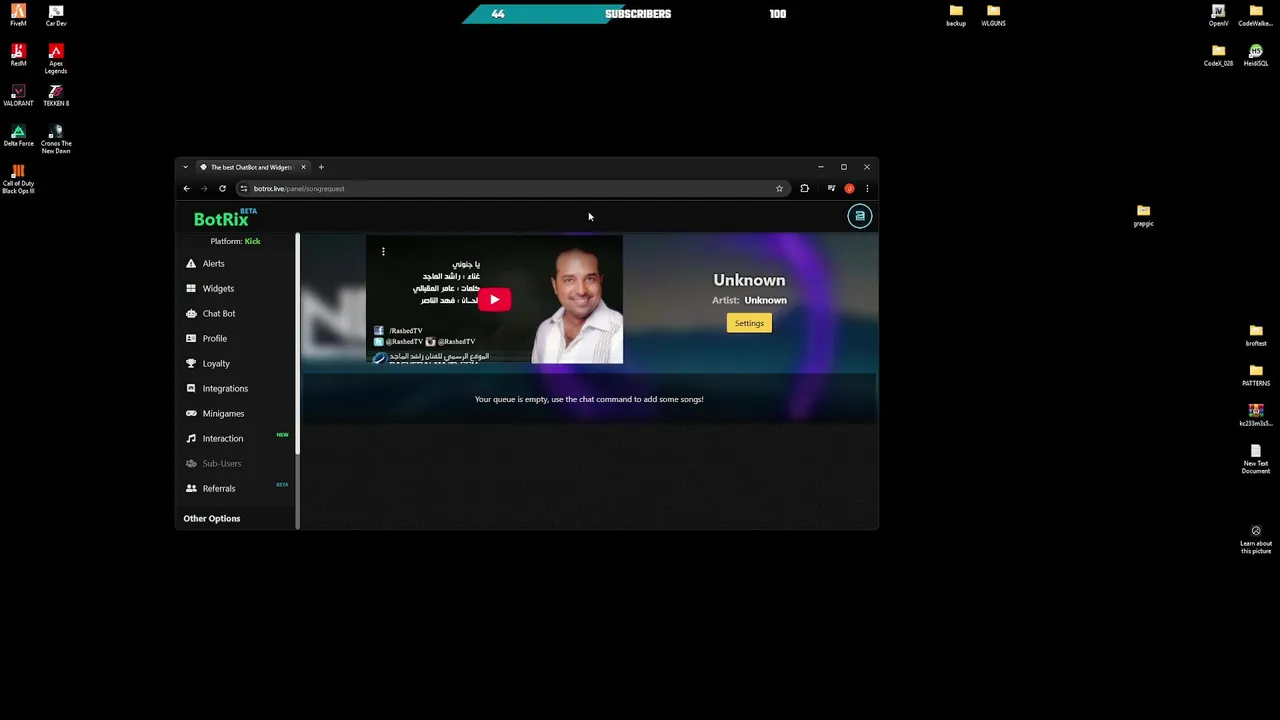Select the kc233m3s5 archive file
1280x720 pixels.
click(1256, 416)
